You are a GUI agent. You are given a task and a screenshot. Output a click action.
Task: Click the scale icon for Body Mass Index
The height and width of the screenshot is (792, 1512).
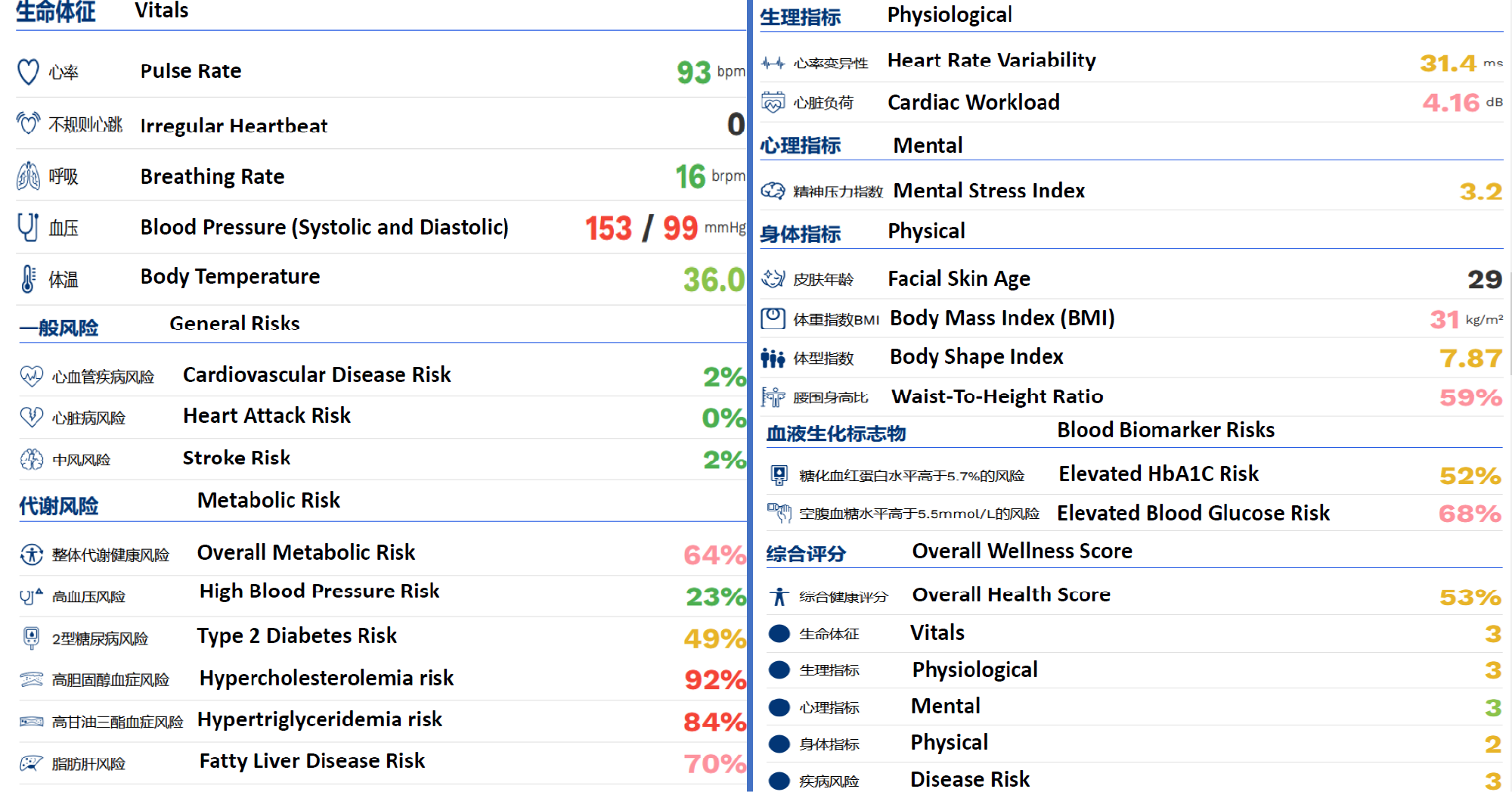tap(773, 318)
